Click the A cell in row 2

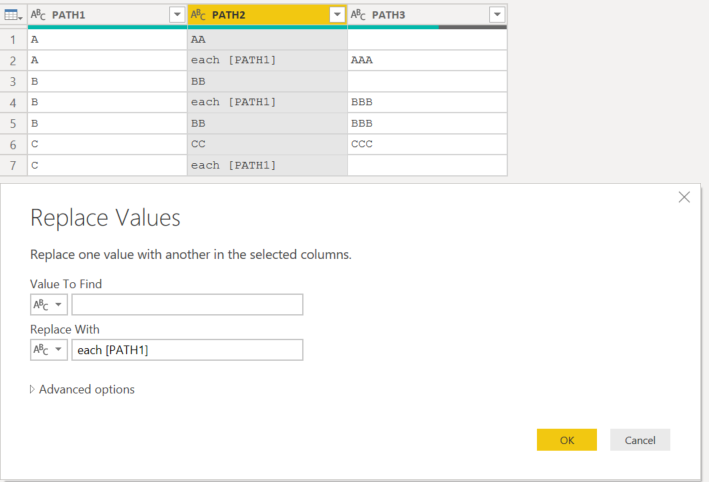[108, 61]
